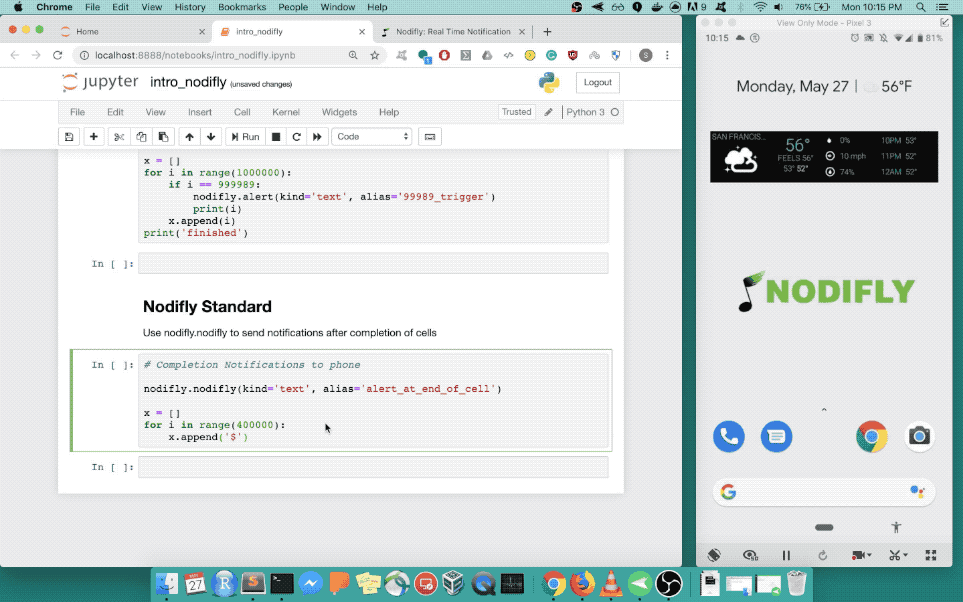Click the Trusted notebook indicator
963x602 pixels.
(516, 112)
